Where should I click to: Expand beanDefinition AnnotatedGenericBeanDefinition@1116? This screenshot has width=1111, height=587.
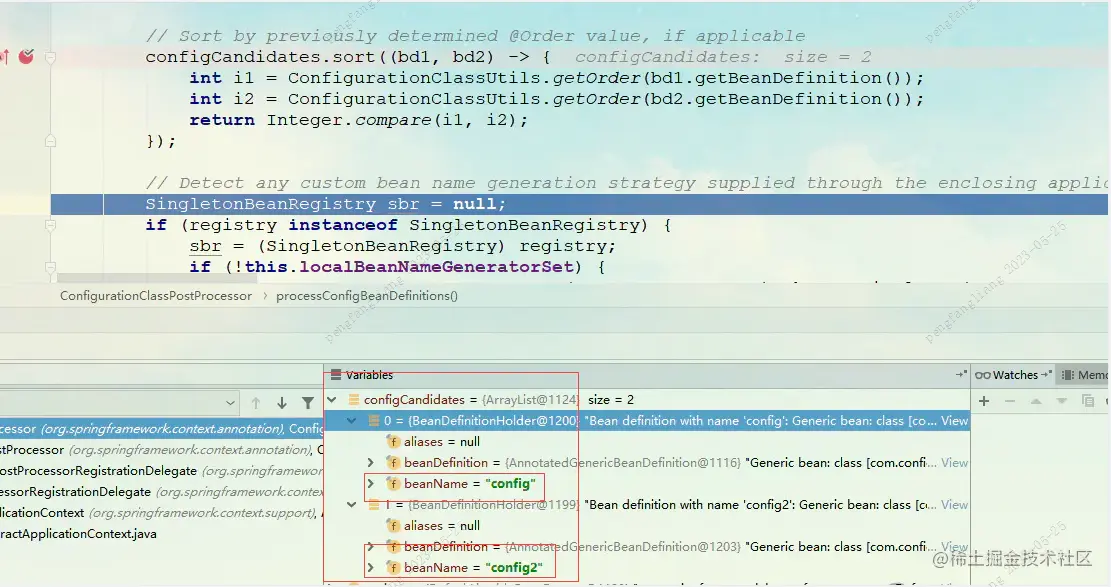[371, 462]
